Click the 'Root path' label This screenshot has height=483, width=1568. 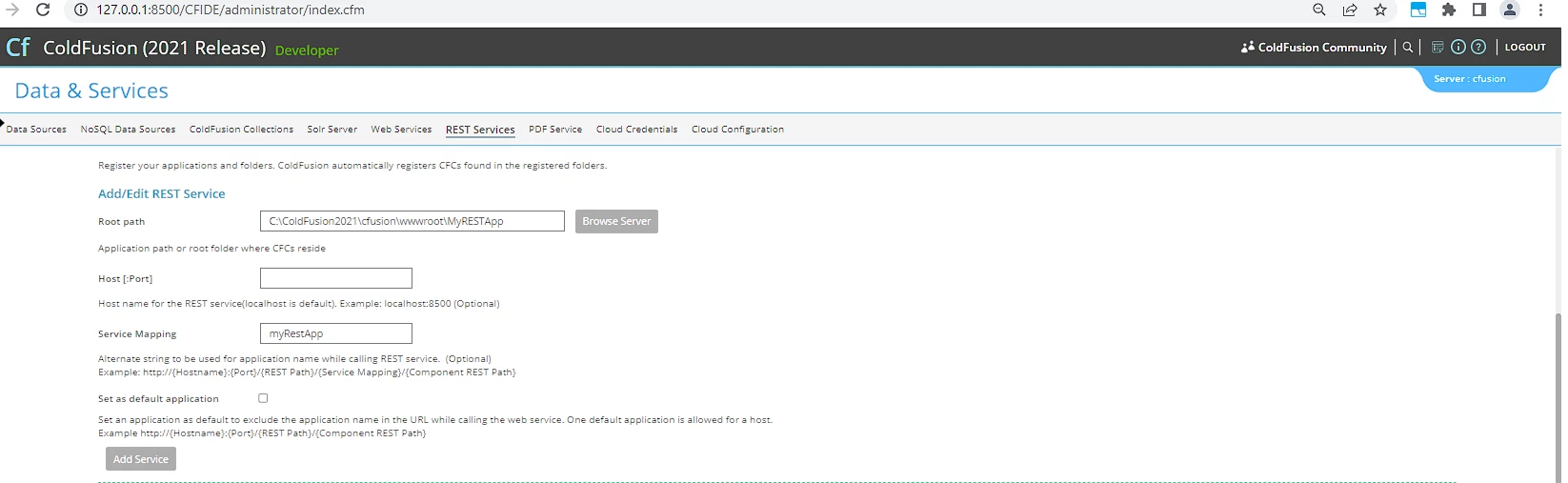[122, 222]
